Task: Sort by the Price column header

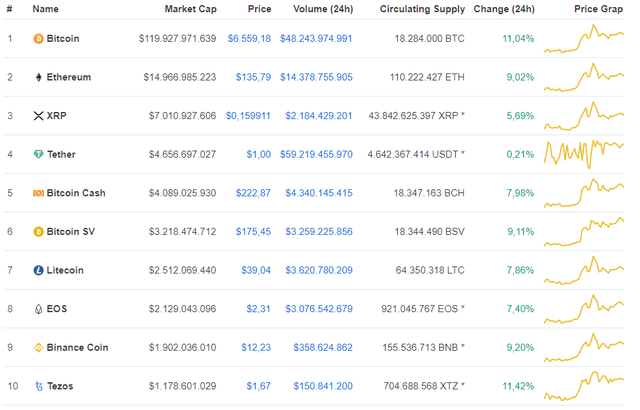Action: point(260,9)
